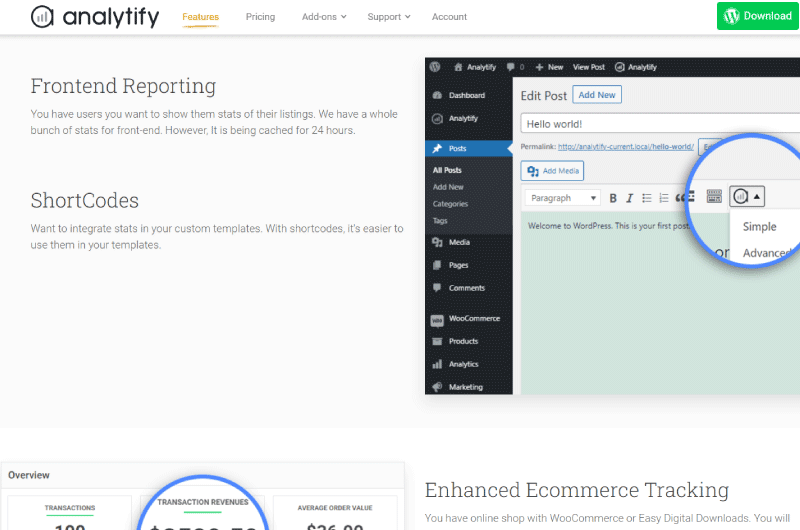
Task: Click the hello-world permalink URL
Action: point(626,147)
